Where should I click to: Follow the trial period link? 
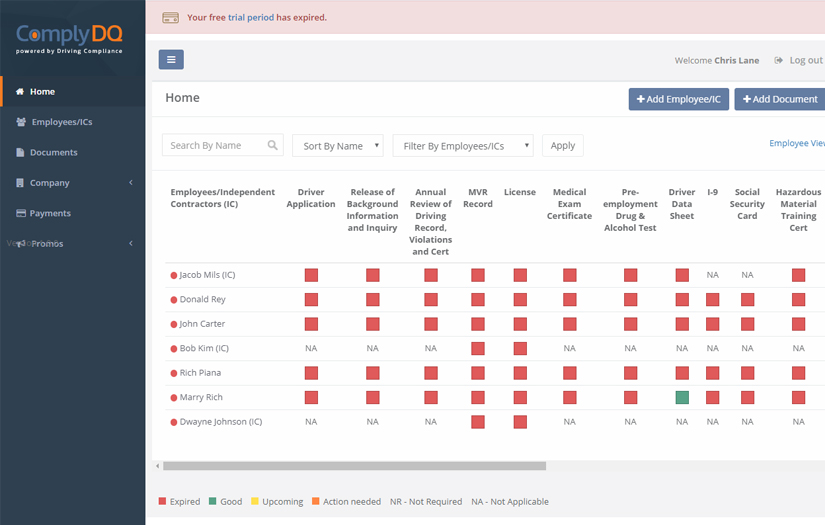(x=251, y=18)
